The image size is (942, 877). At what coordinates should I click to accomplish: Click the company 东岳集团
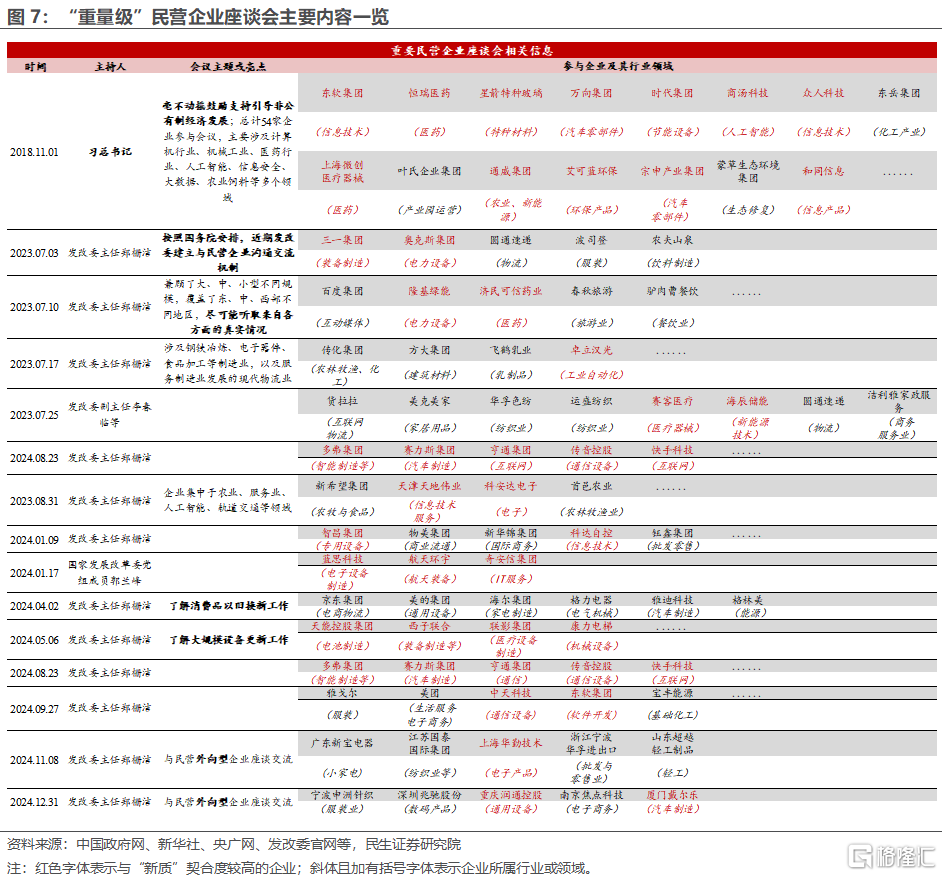click(899, 93)
